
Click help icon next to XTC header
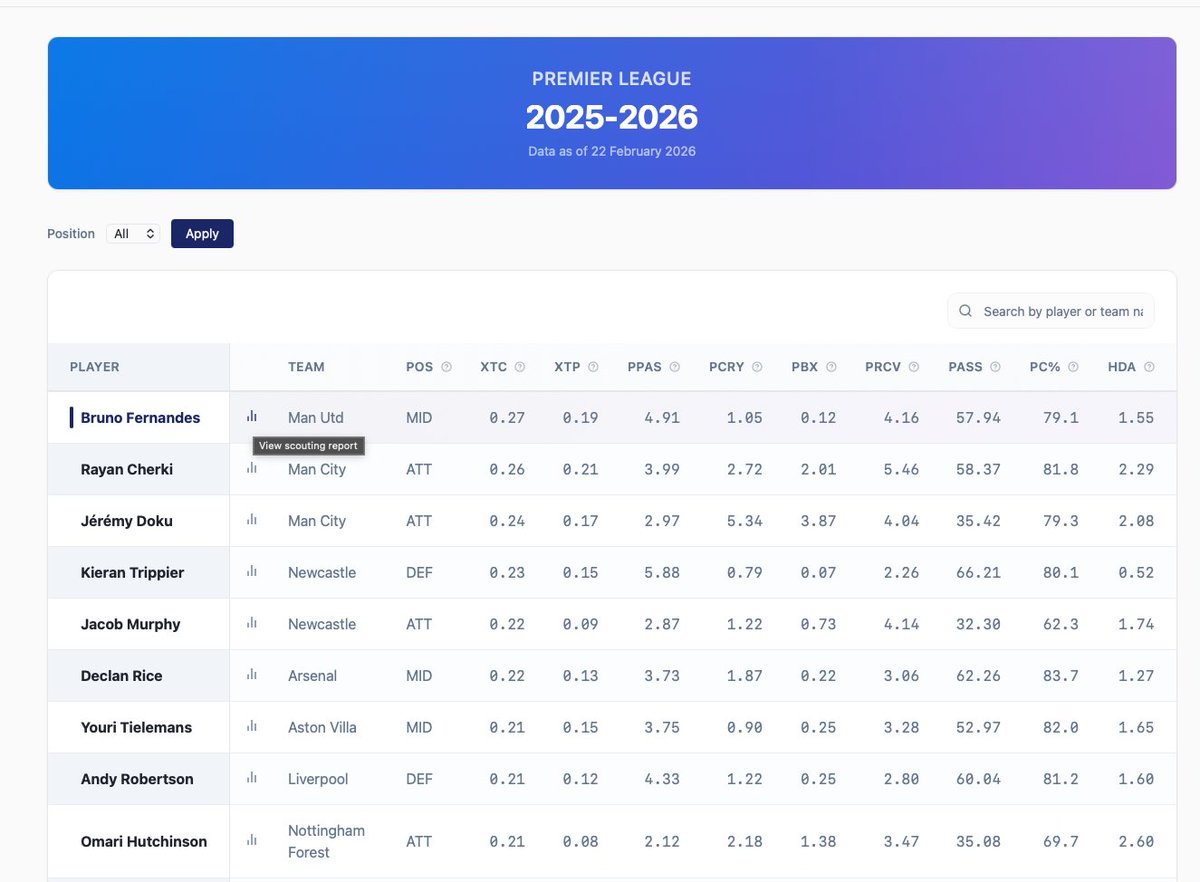tap(520, 367)
